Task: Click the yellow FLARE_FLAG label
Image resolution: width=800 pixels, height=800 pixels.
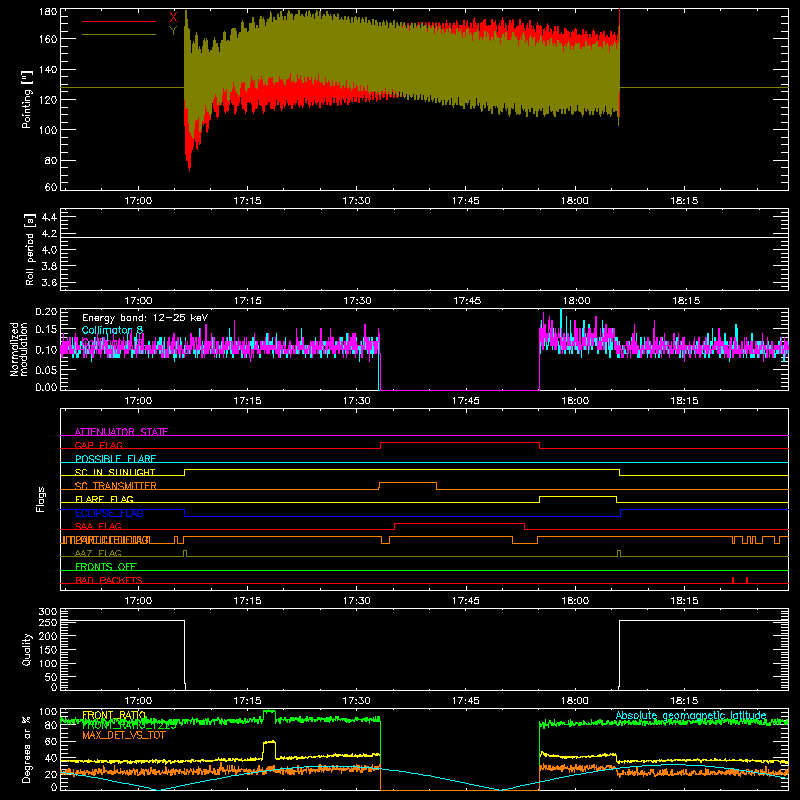Action: pyautogui.click(x=104, y=499)
